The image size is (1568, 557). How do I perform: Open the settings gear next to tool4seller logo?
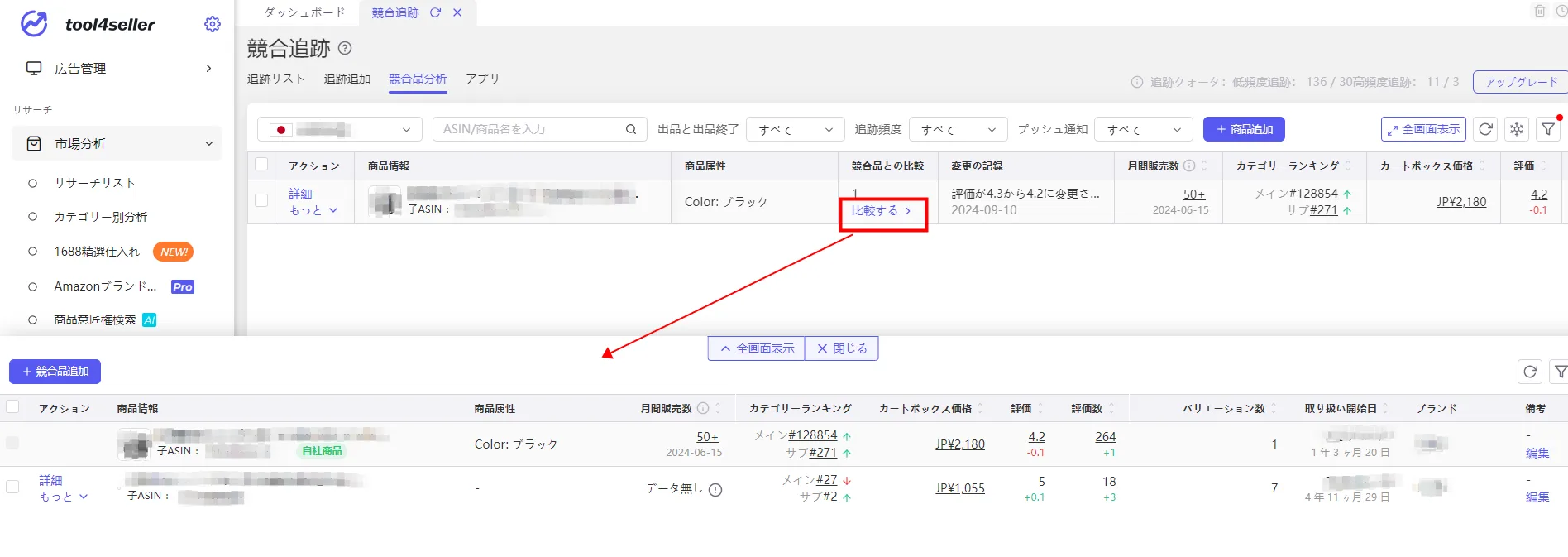click(213, 24)
